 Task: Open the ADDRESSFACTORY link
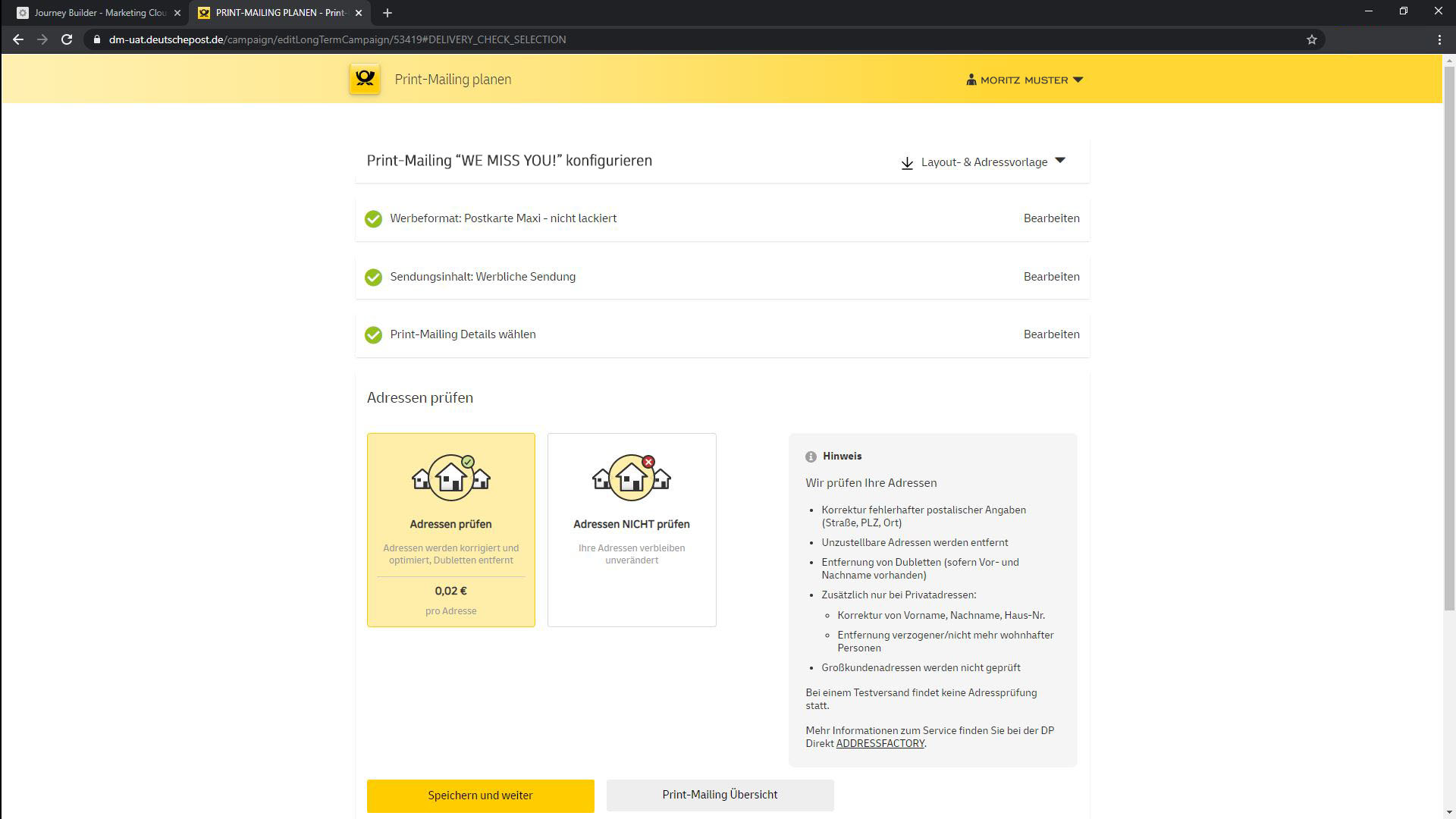point(880,743)
